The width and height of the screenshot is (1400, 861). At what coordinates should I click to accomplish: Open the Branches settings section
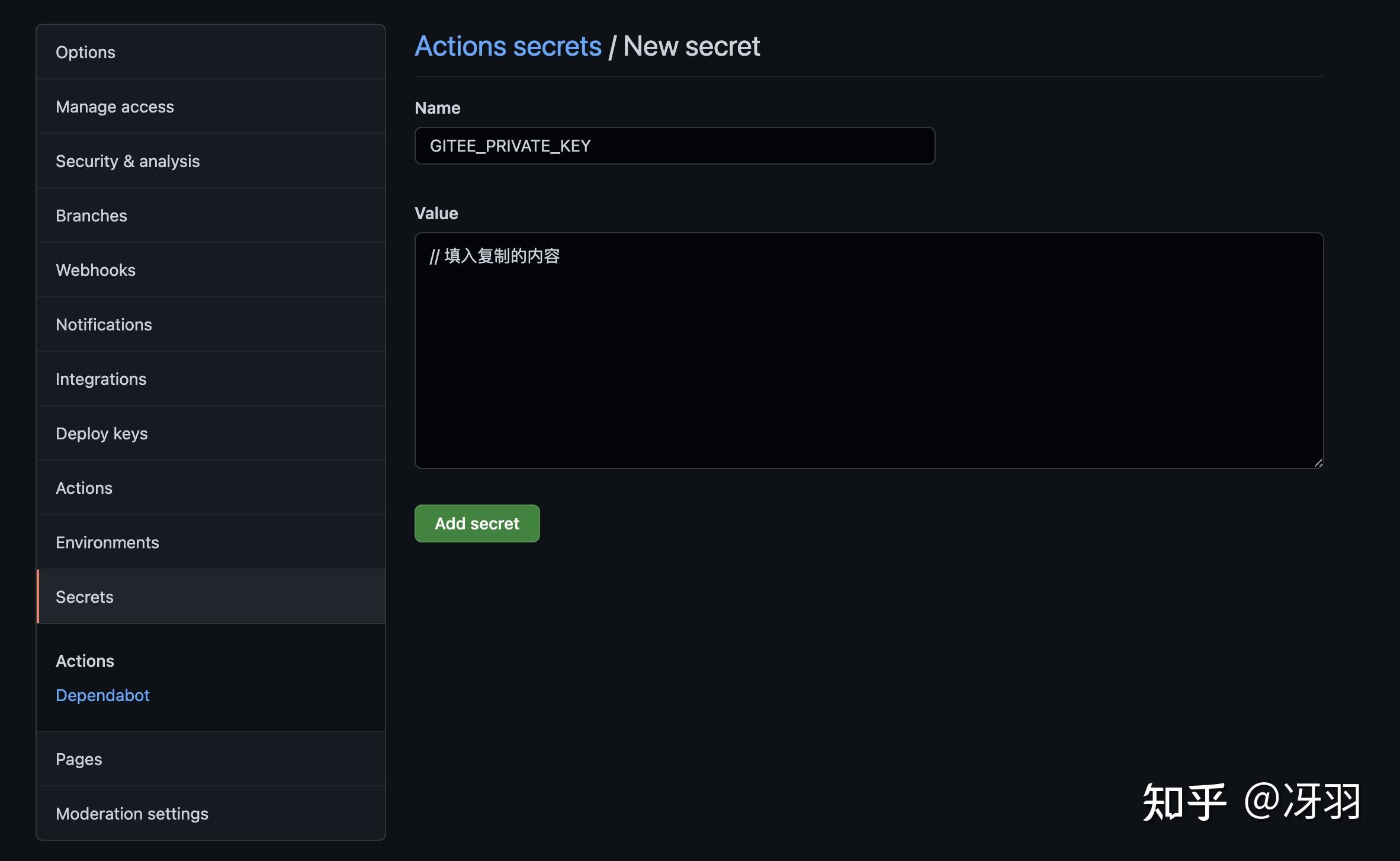pos(91,216)
